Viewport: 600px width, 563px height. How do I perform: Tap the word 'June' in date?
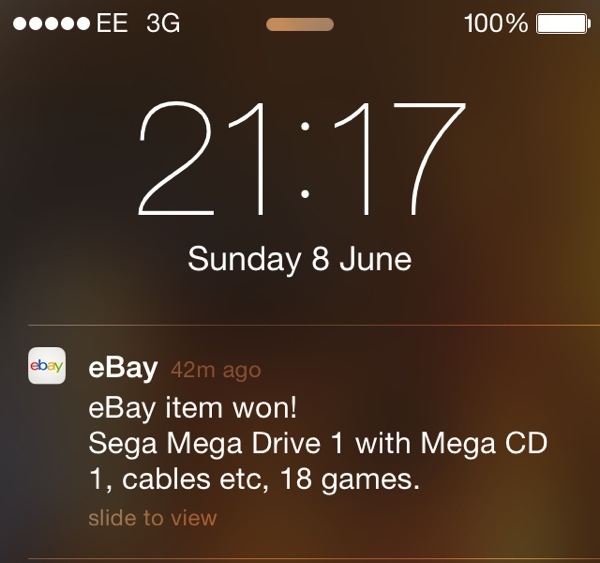click(376, 259)
